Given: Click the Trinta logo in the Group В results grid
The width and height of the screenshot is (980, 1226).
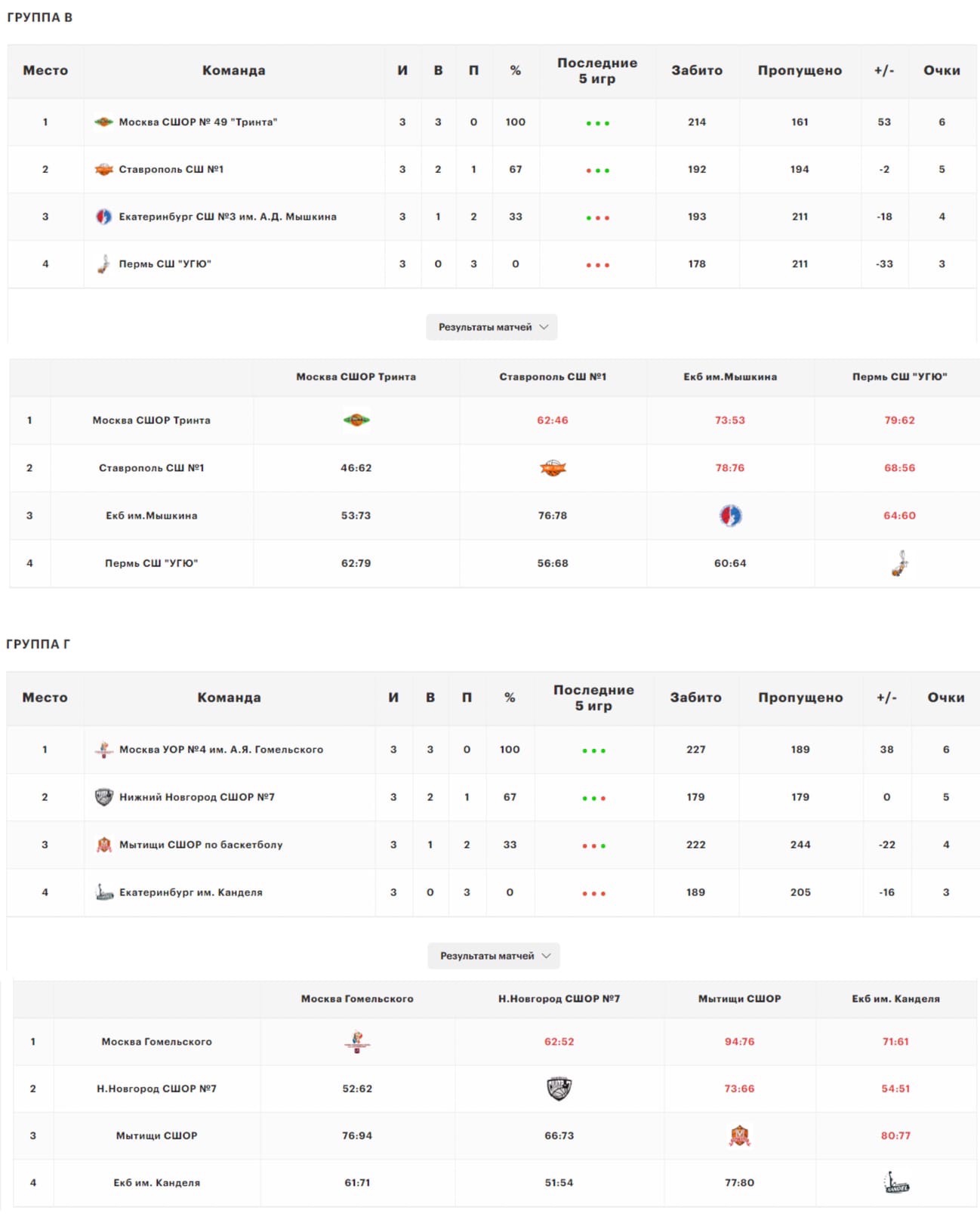Looking at the screenshot, I should 356,420.
